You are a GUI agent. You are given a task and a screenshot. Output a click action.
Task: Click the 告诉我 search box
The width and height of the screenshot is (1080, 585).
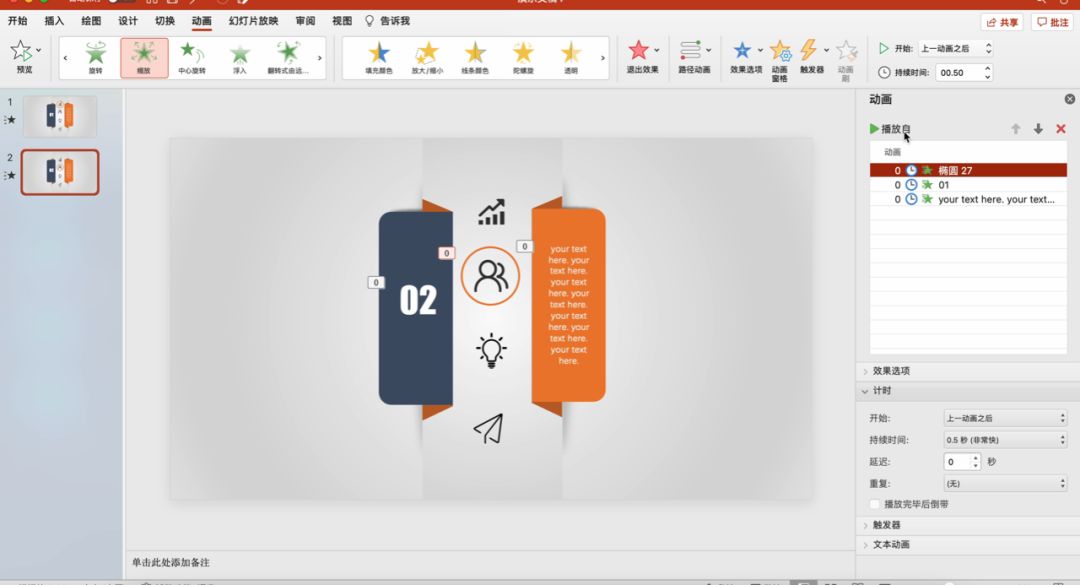point(388,21)
